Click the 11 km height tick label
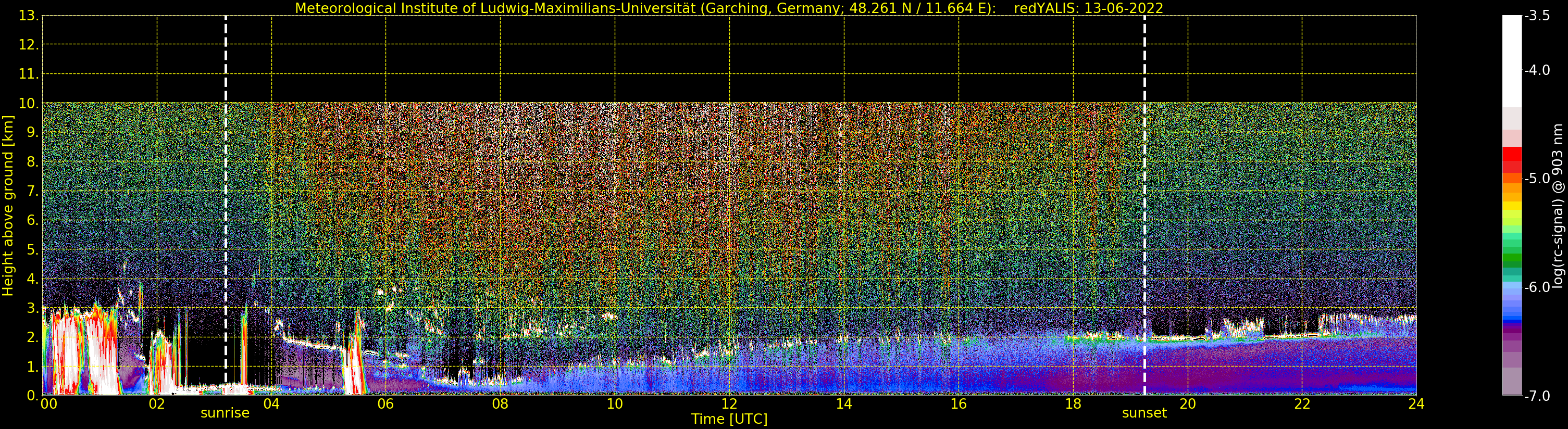Image resolution: width=1568 pixels, height=429 pixels. [x=28, y=74]
